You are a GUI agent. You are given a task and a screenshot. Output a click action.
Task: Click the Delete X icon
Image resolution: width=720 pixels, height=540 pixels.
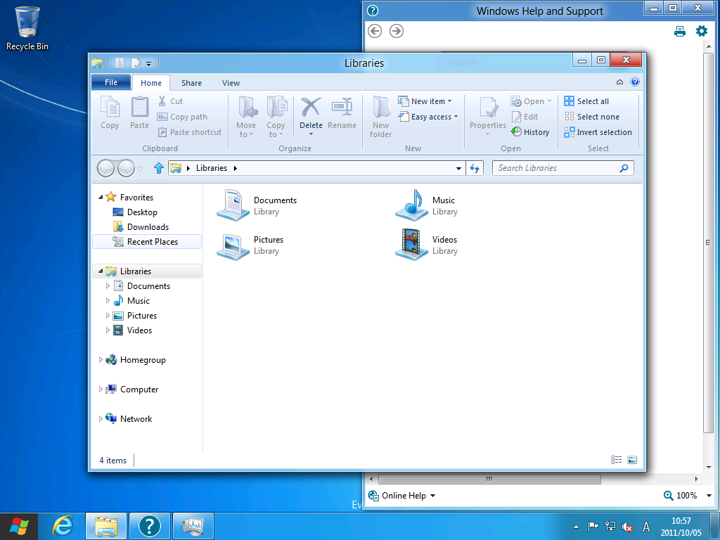click(x=311, y=107)
